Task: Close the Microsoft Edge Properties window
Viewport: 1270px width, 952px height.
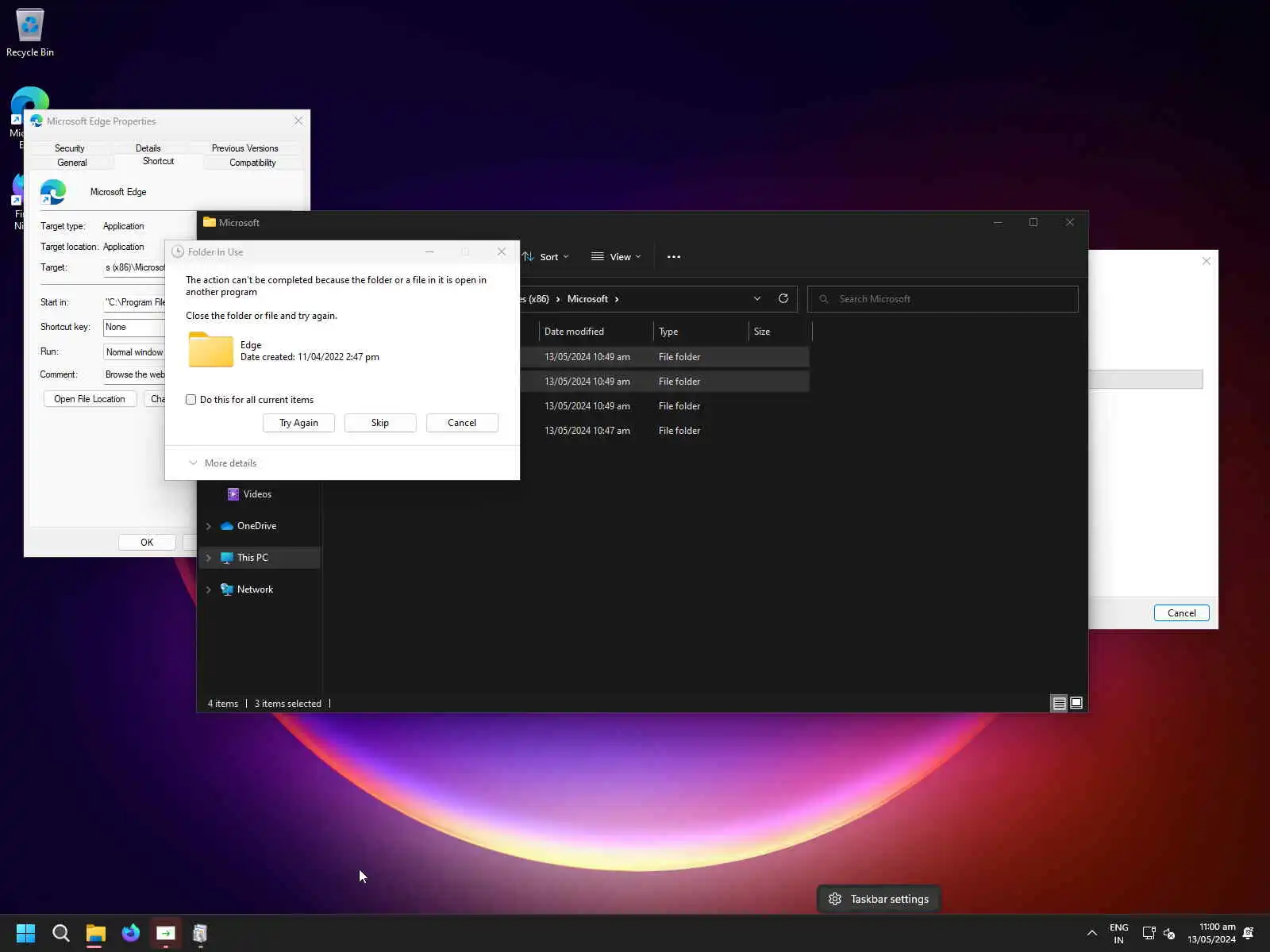Action: tap(298, 121)
